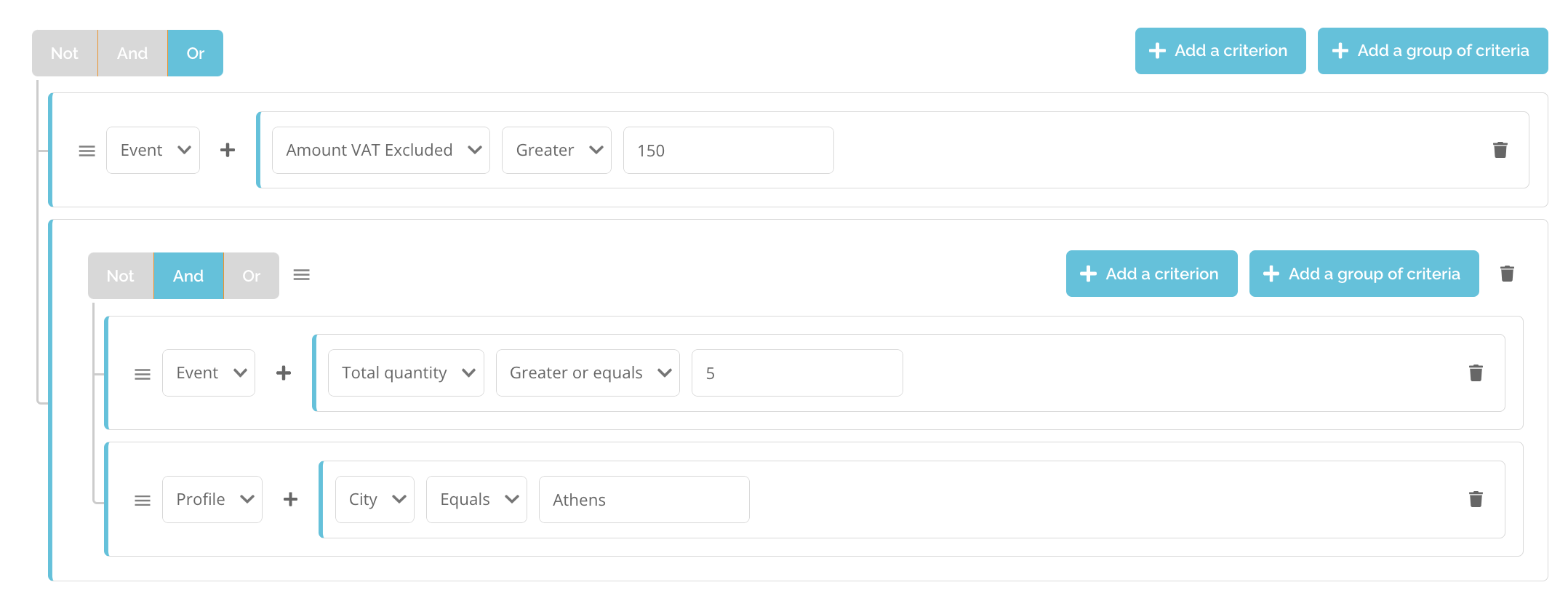Set nested group operator to Or
The image size is (1568, 601).
(252, 276)
